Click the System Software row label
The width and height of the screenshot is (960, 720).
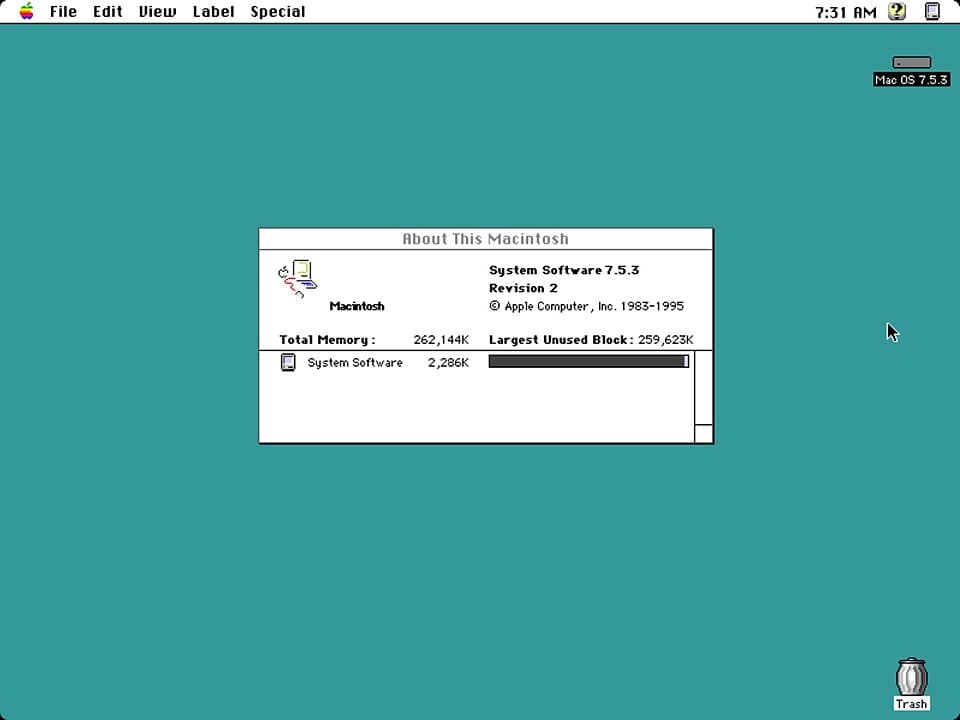coord(354,362)
